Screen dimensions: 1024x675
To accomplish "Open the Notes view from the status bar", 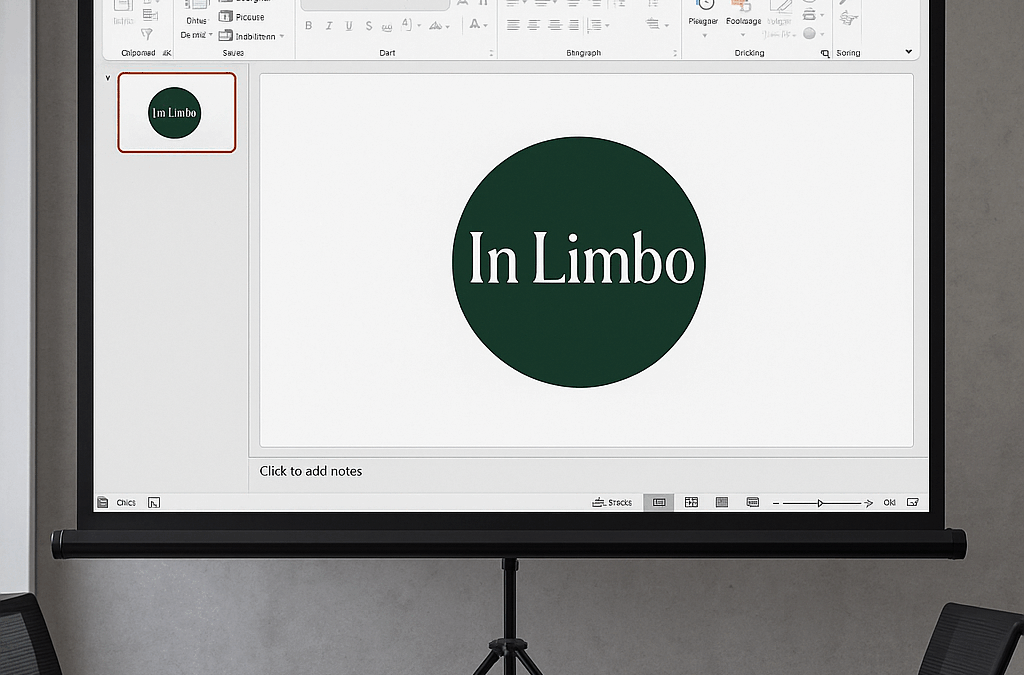I will [613, 502].
